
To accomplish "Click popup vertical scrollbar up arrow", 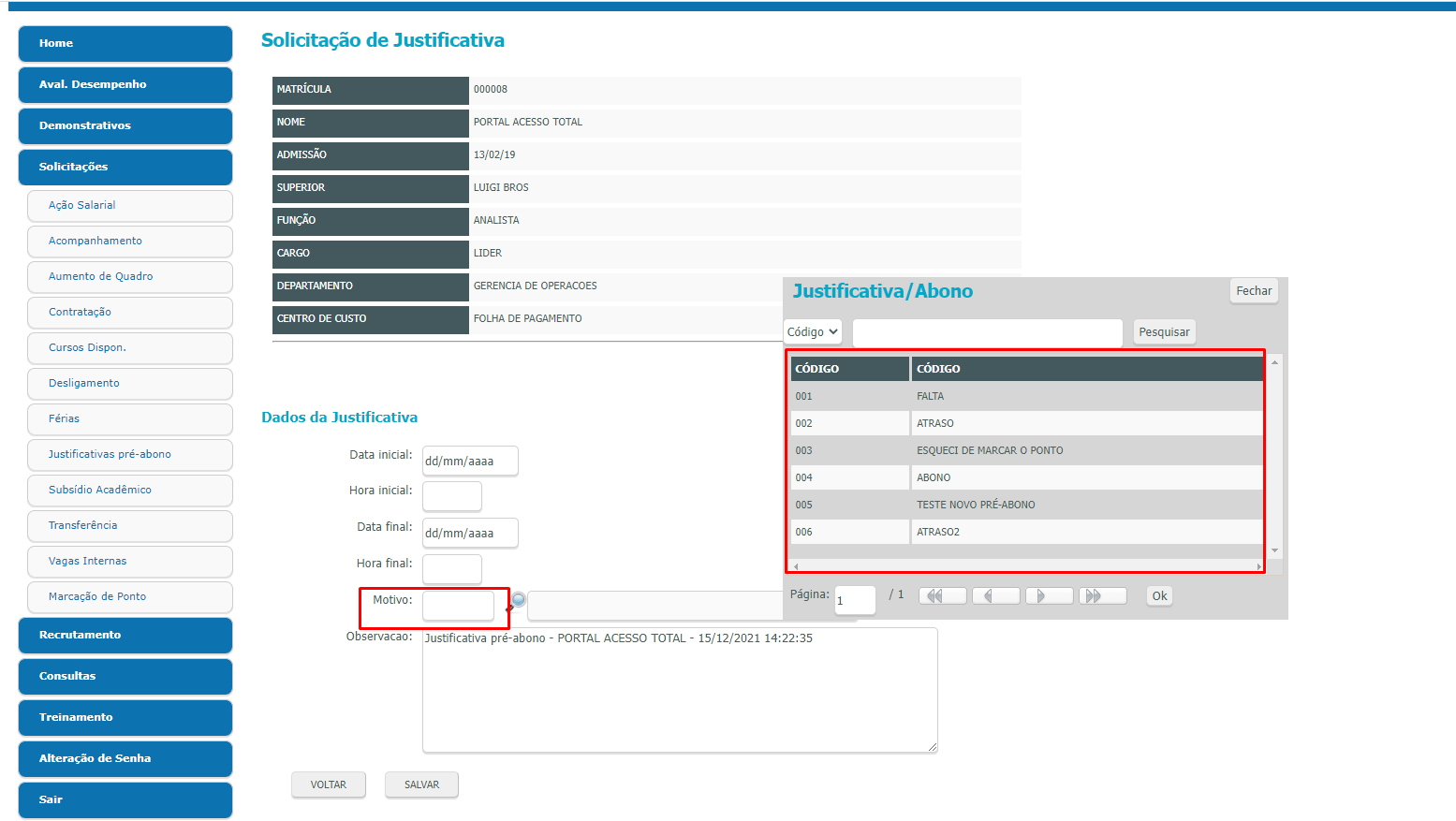I will [1274, 362].
